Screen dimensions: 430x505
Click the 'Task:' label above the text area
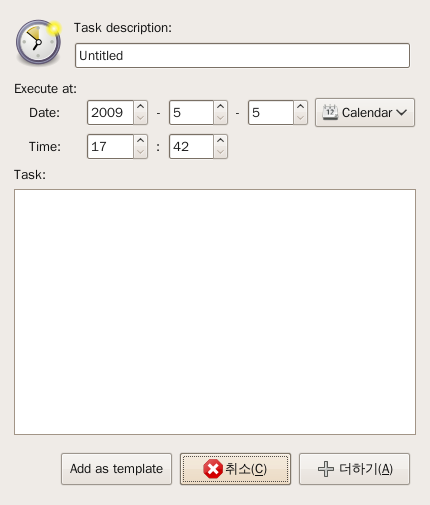coord(30,175)
